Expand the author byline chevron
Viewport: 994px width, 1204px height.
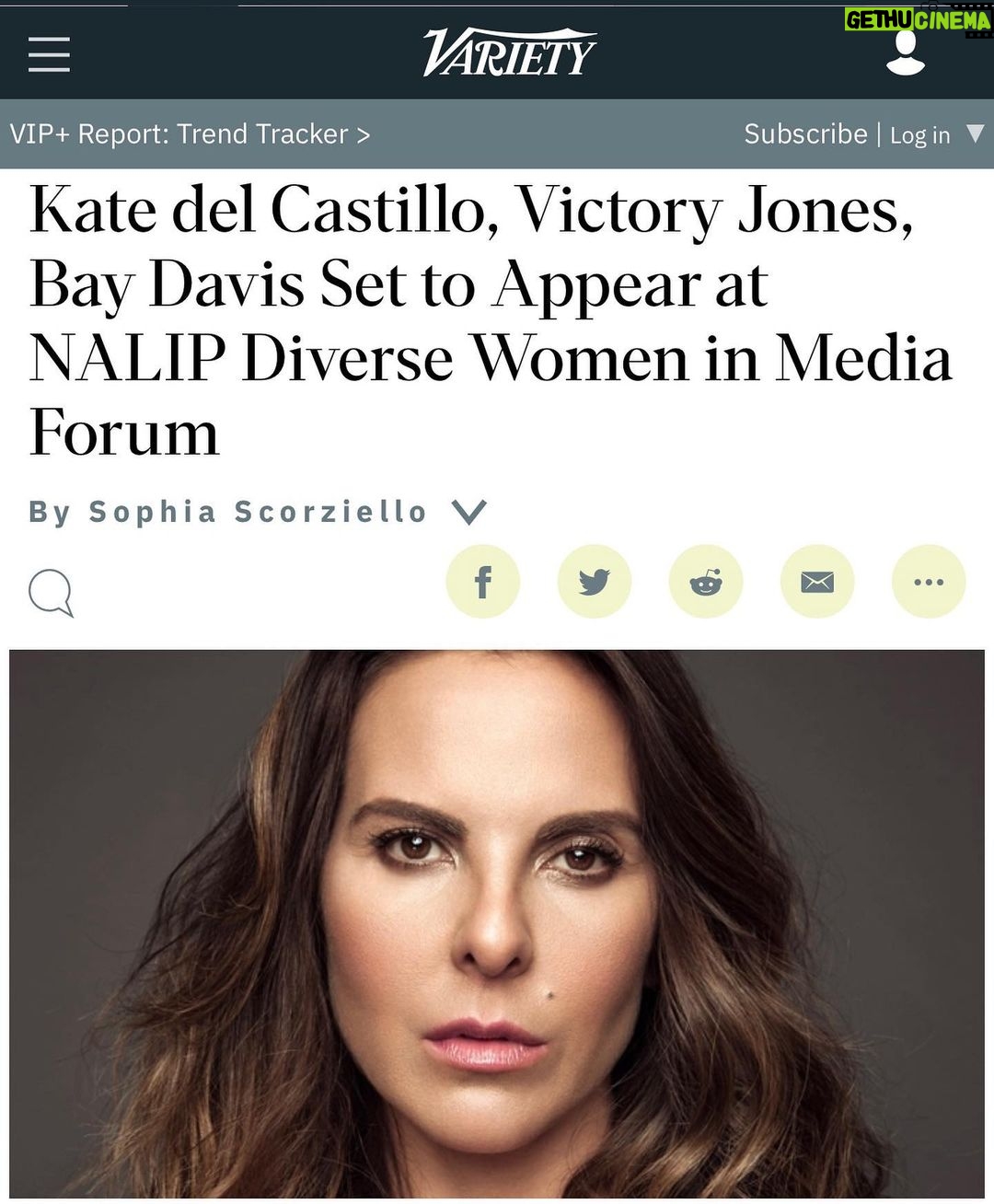tap(469, 513)
